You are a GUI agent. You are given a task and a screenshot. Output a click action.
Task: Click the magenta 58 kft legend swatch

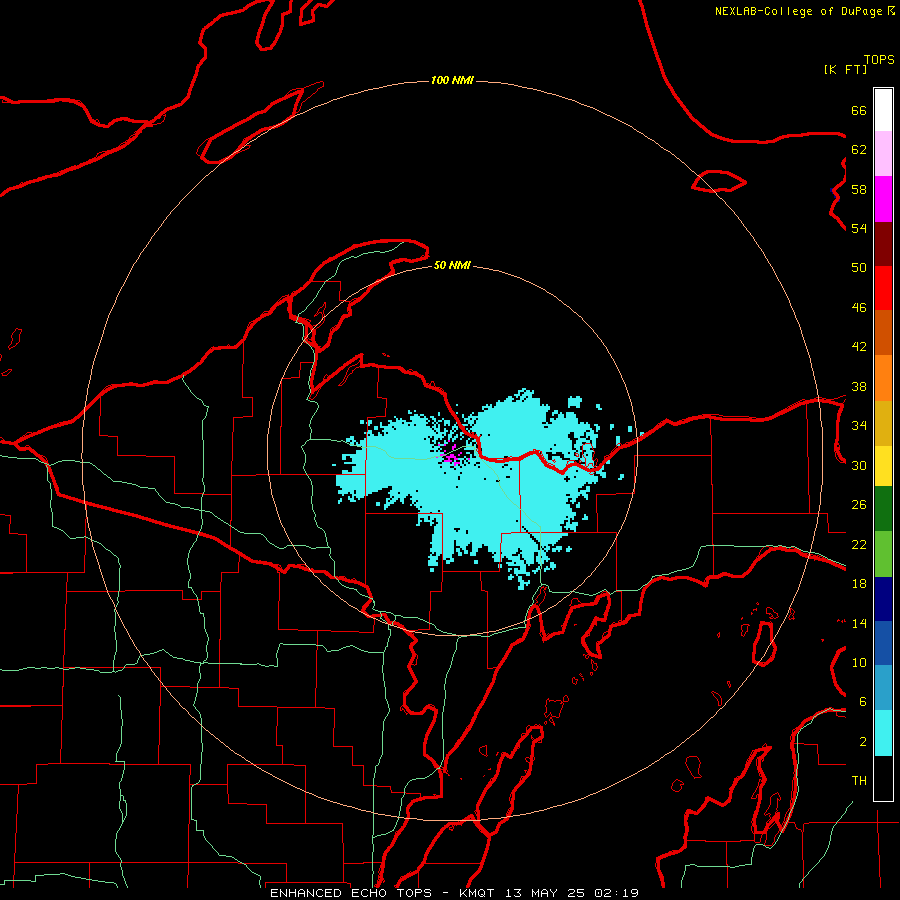click(x=883, y=199)
